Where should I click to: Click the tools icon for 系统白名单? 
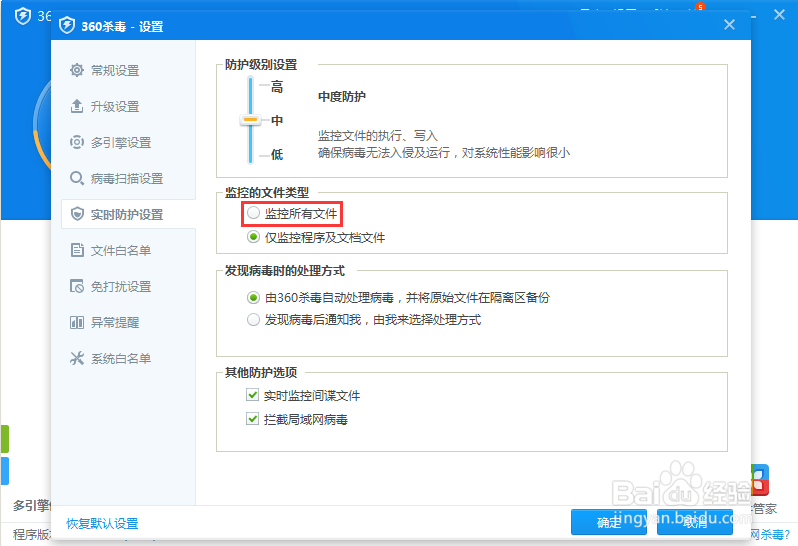(x=77, y=358)
